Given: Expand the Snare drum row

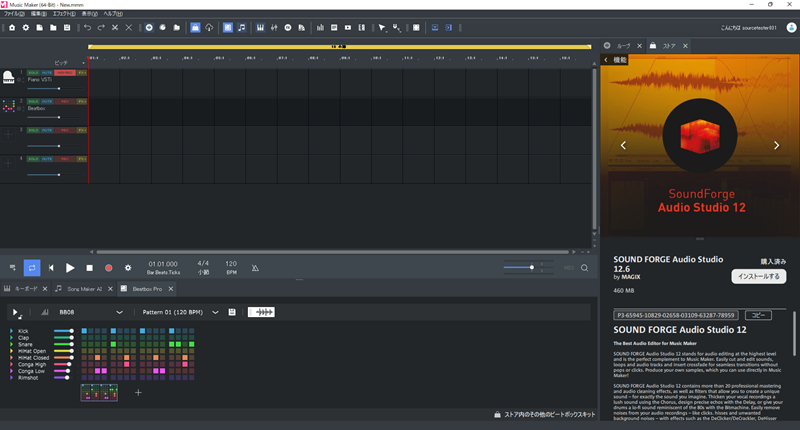Looking at the screenshot, I should [11, 344].
